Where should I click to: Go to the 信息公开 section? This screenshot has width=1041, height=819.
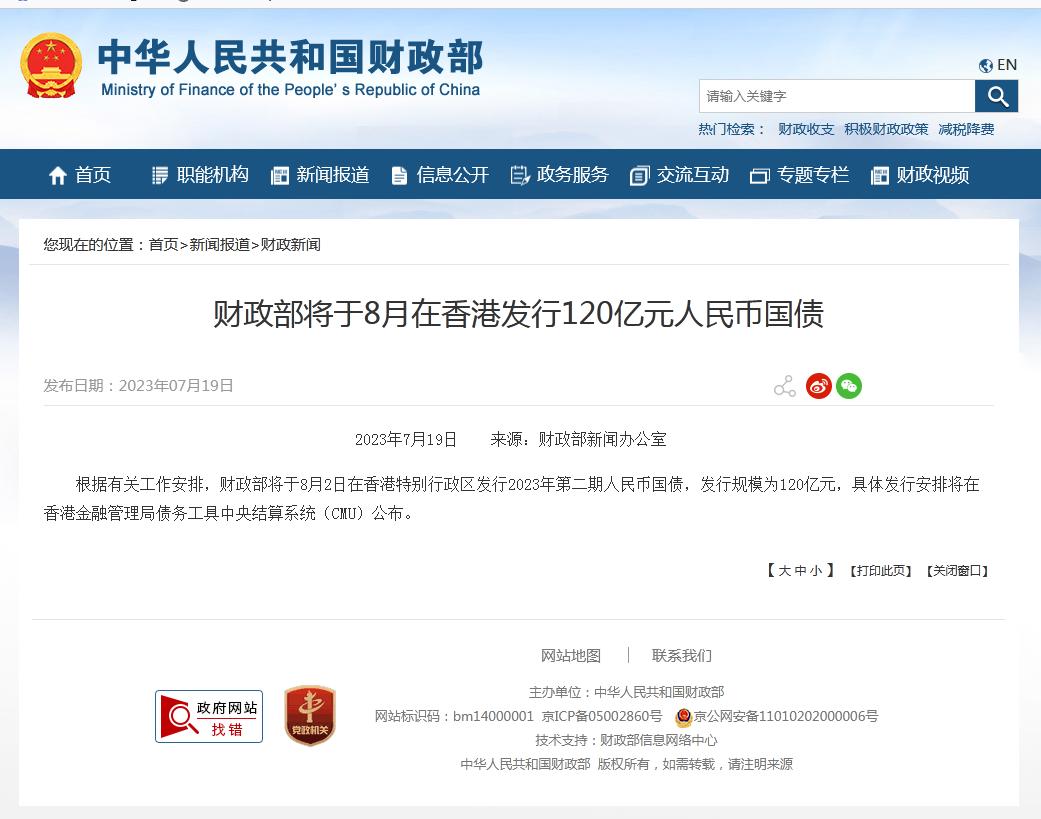point(440,175)
